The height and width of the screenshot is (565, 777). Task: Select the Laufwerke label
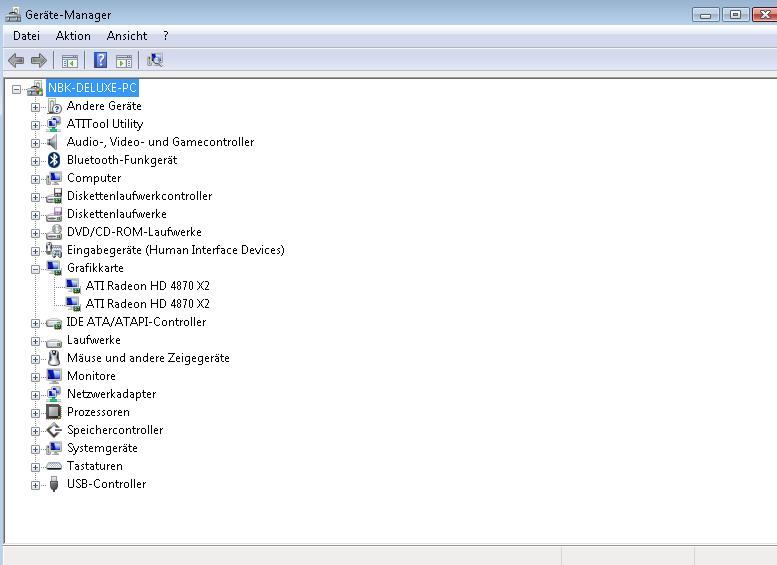94,340
